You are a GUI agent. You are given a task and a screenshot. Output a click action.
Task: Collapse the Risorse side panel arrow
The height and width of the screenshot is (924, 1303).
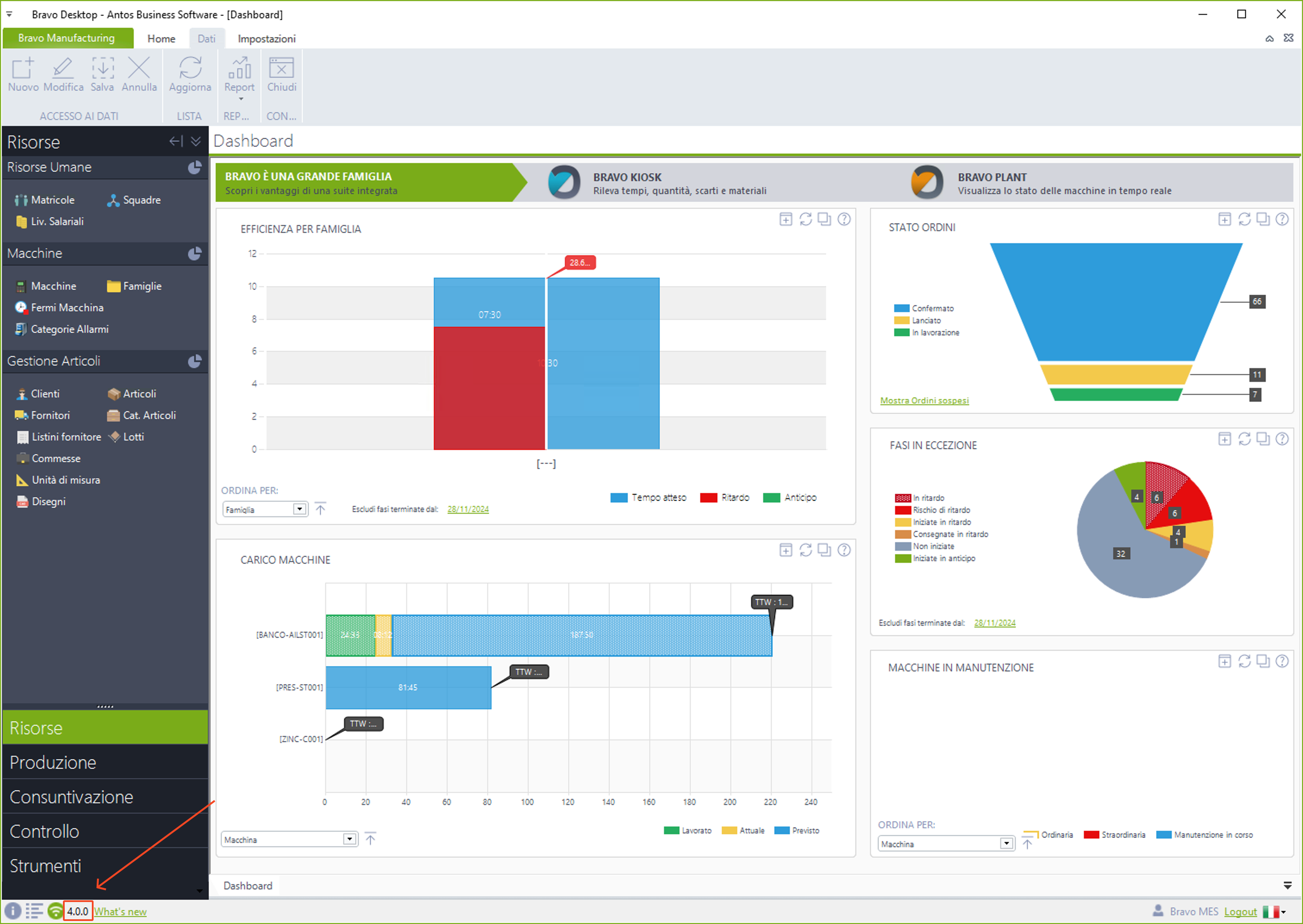(x=176, y=141)
